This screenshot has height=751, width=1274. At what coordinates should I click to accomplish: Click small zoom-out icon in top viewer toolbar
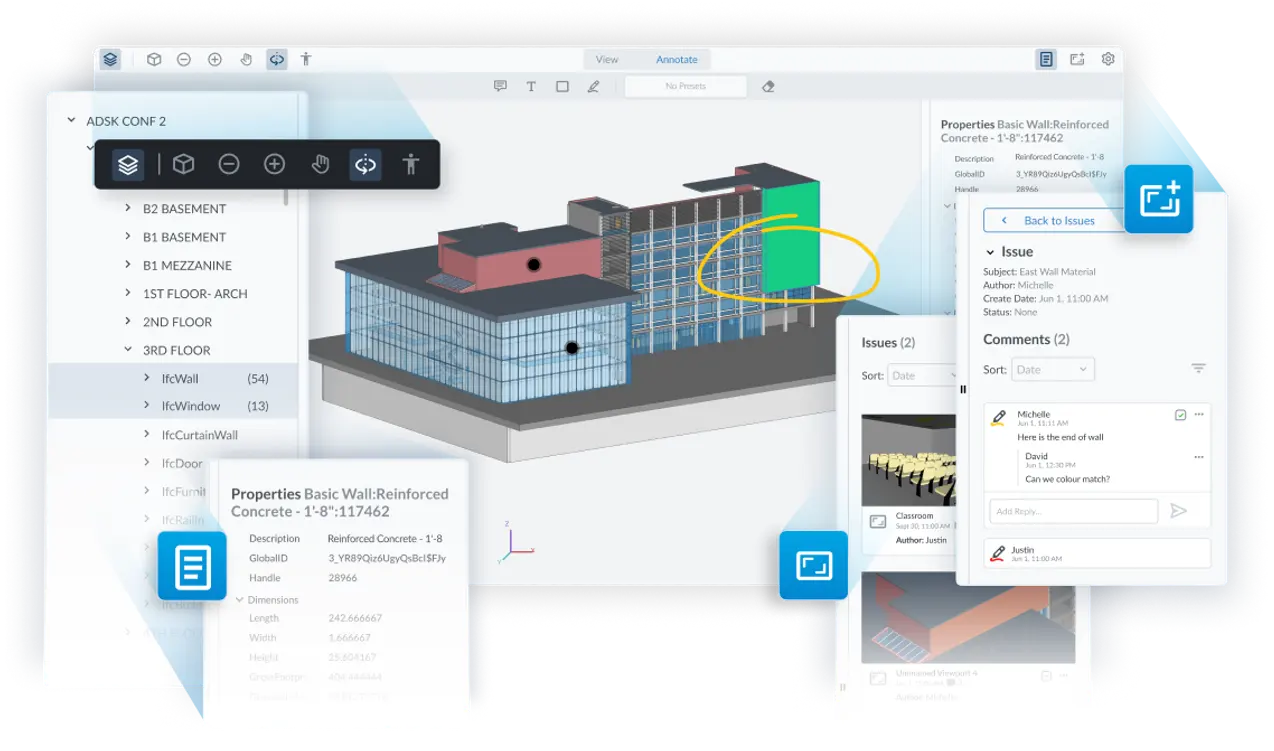click(x=184, y=59)
